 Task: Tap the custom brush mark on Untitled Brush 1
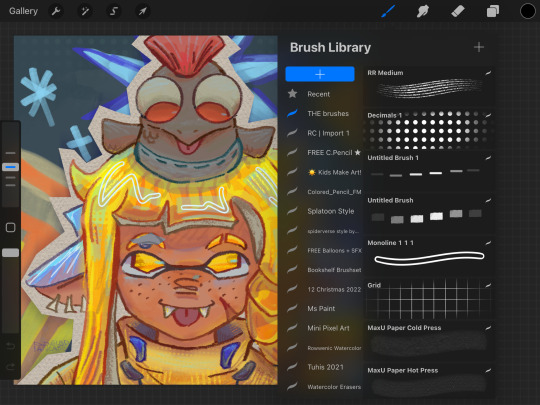(488, 158)
